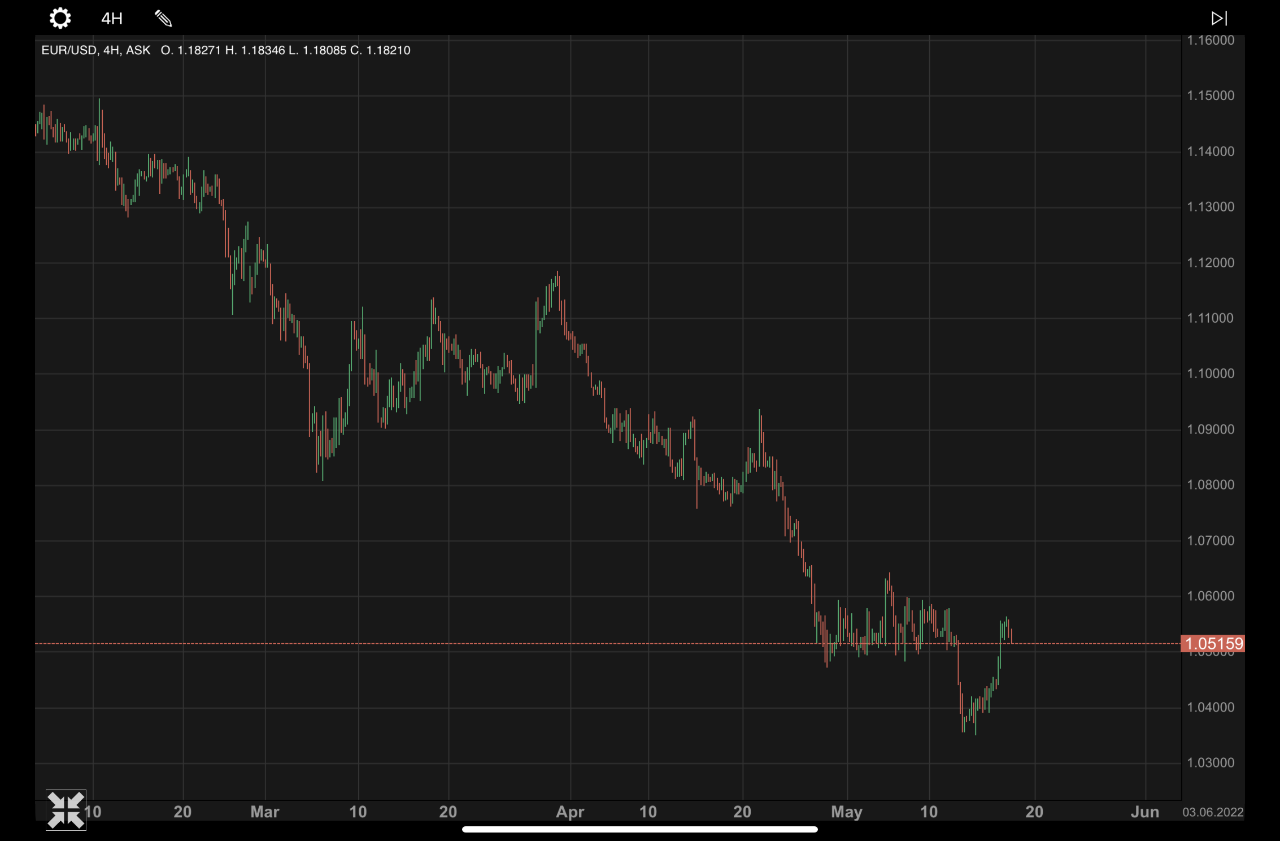Screen dimensions: 1280x841
Task: Open the 4H timeframe selector
Action: coord(112,18)
